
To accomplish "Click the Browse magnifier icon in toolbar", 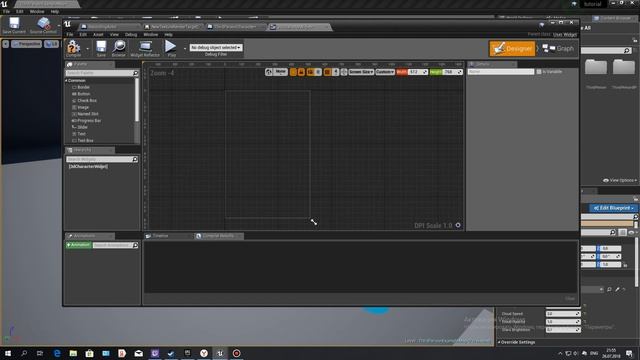I will click(x=119, y=47).
